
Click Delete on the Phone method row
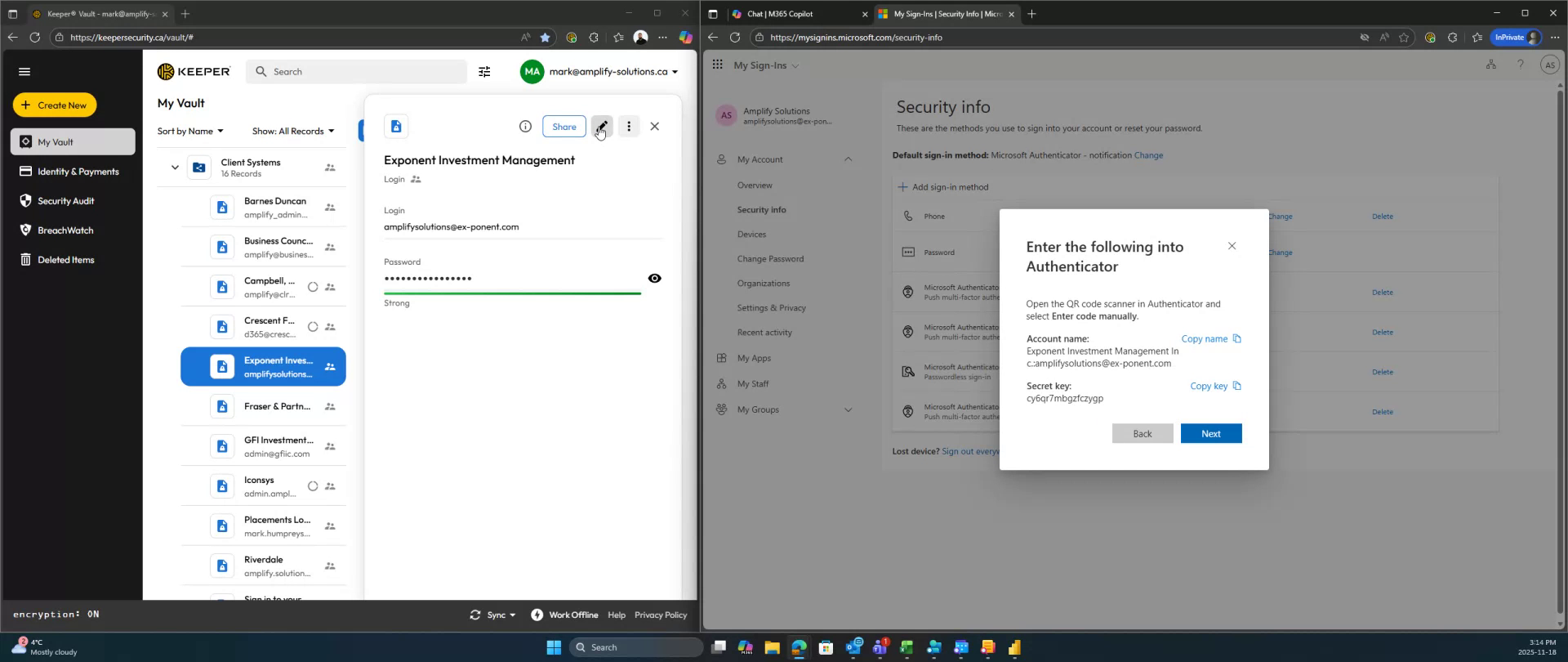pos(1383,217)
